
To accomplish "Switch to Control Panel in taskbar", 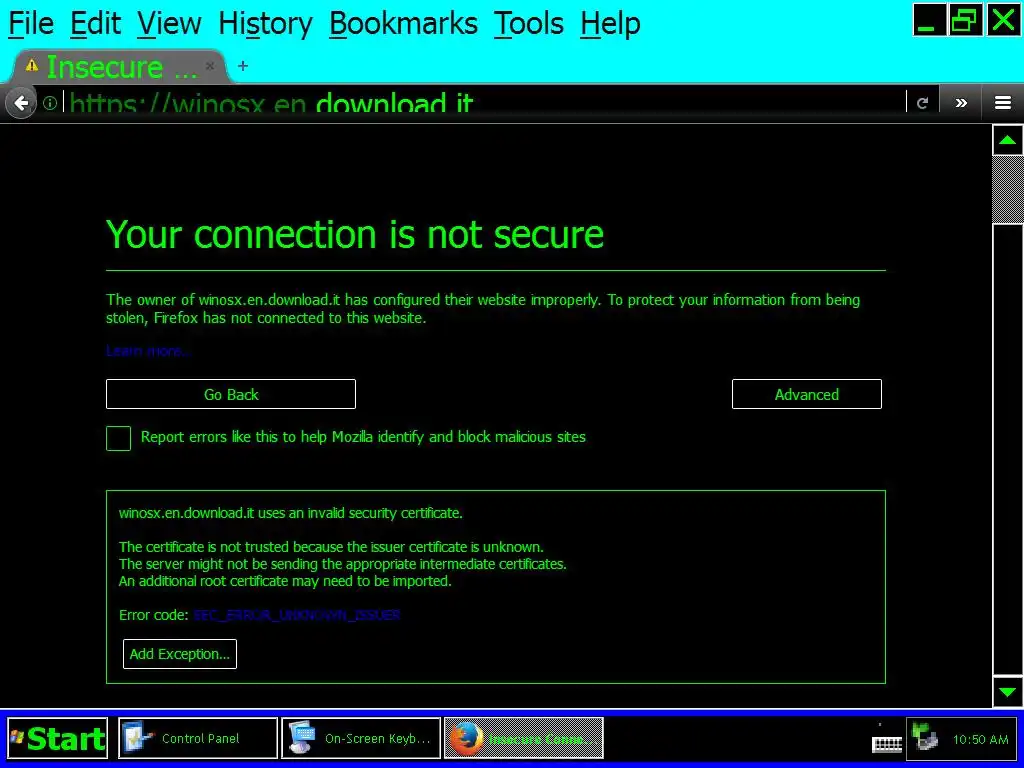I will 198,739.
